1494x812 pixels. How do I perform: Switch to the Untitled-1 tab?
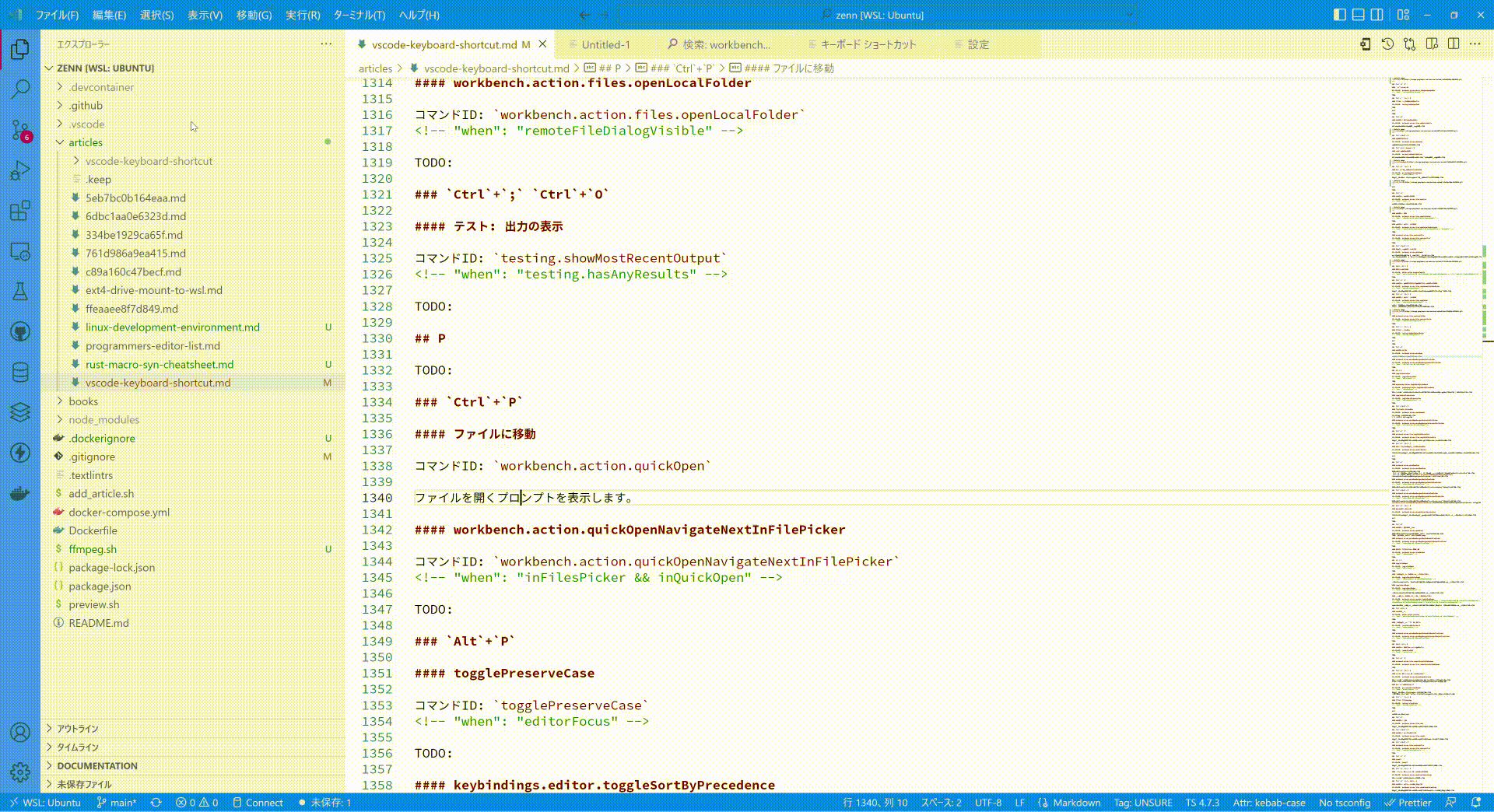tap(605, 45)
